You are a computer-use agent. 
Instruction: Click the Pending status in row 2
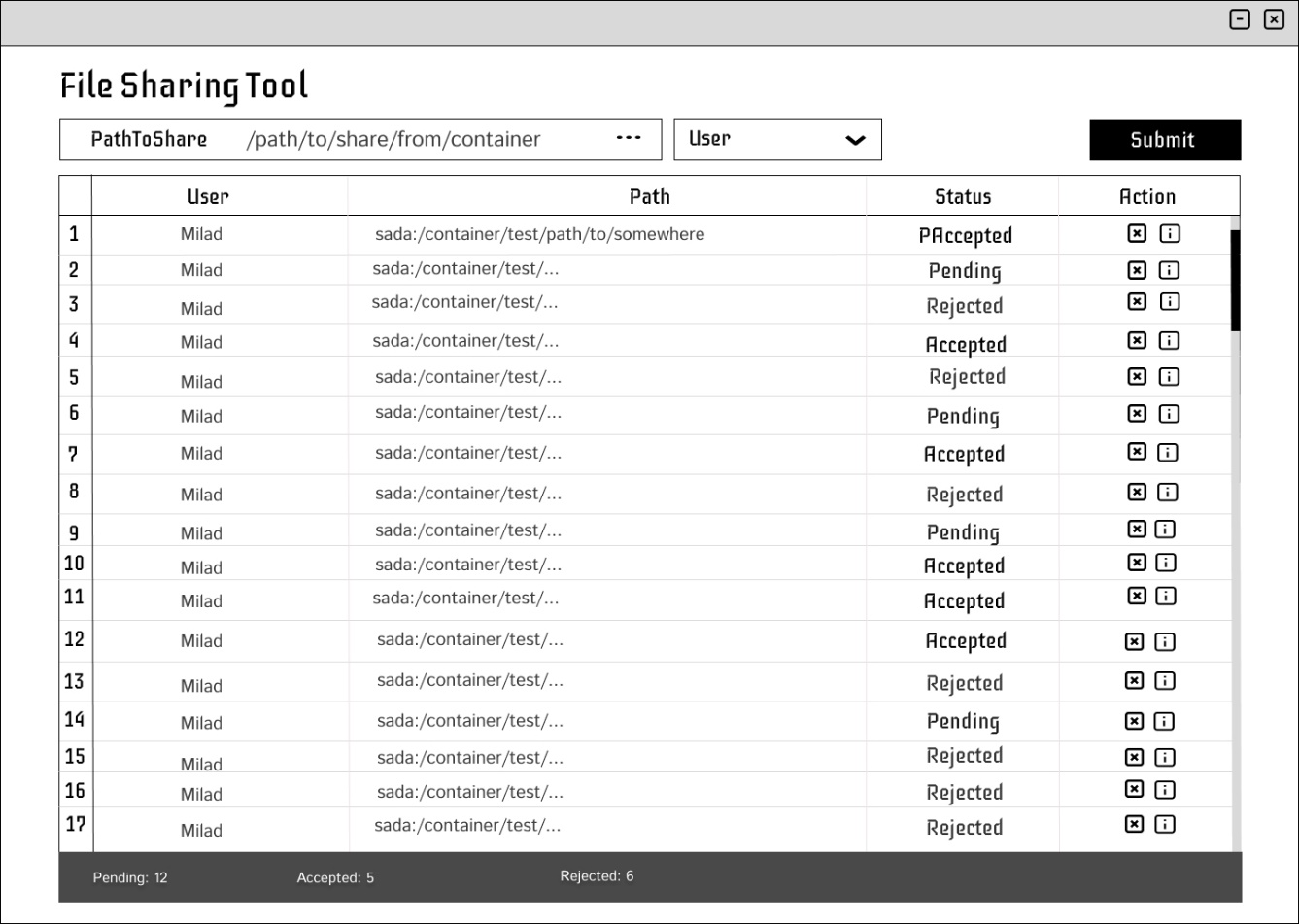[964, 271]
